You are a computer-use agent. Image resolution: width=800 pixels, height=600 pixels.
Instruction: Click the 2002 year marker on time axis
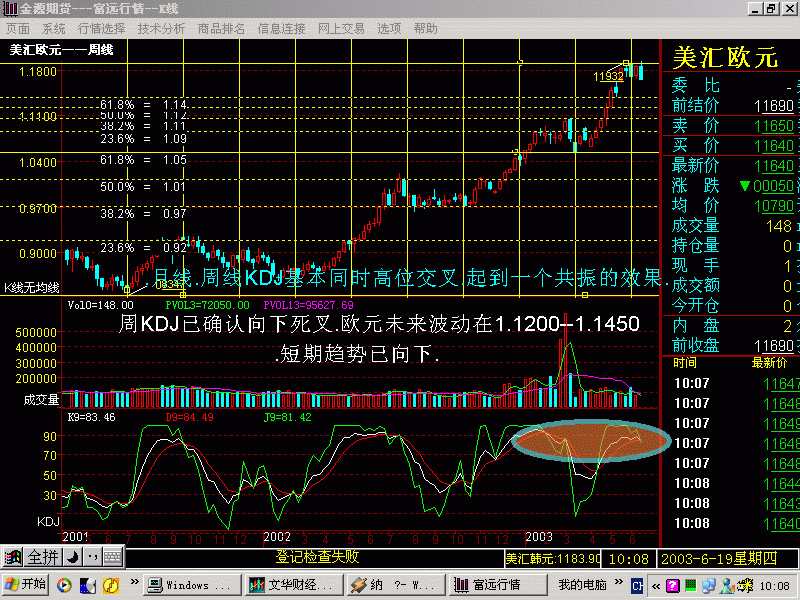[x=277, y=537]
